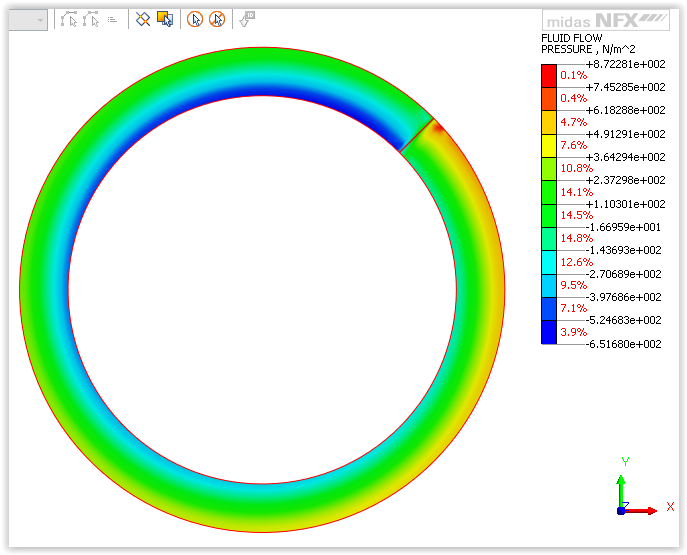
Task: Enable the orange circled cursor select icon
Action: (x=195, y=19)
